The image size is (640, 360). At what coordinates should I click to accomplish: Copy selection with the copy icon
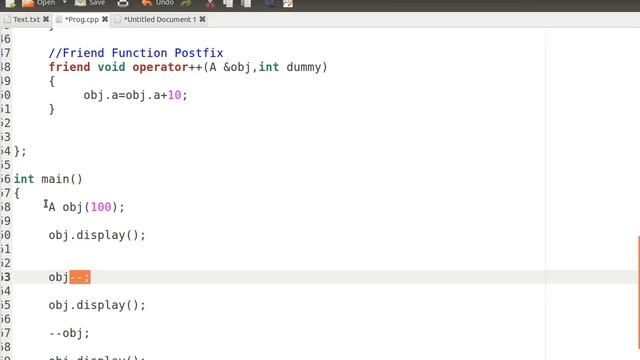click(x=228, y=3)
